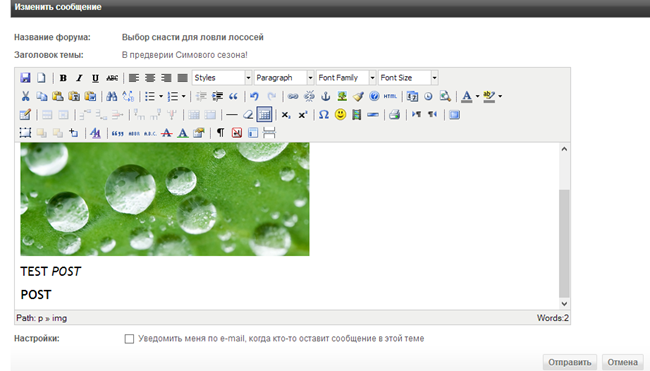The width and height of the screenshot is (650, 371).
Task: Center-align the text
Action: pos(150,78)
